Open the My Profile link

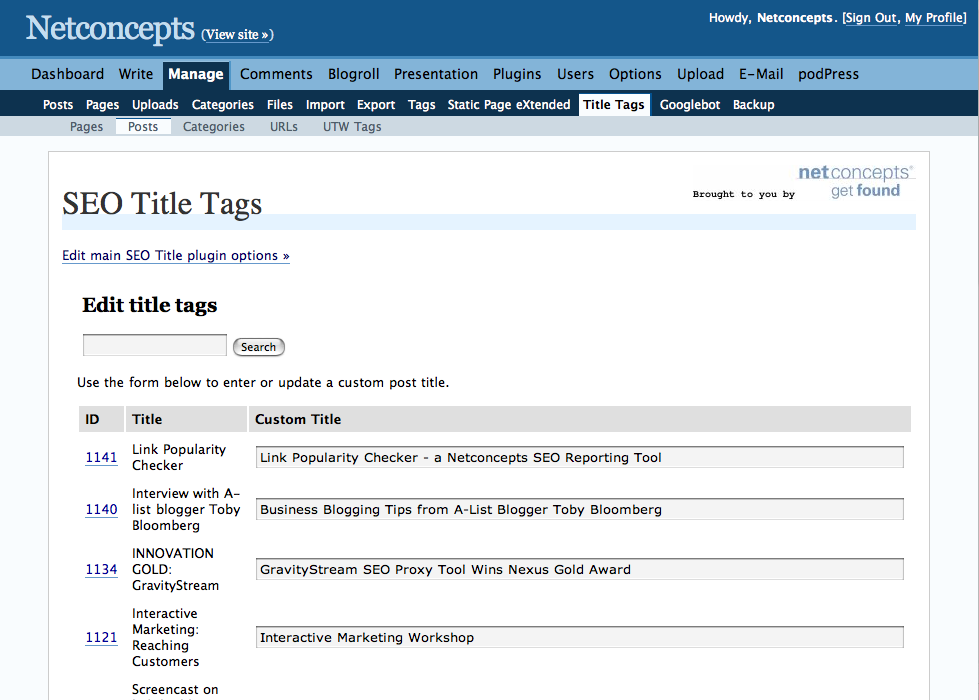(x=934, y=18)
